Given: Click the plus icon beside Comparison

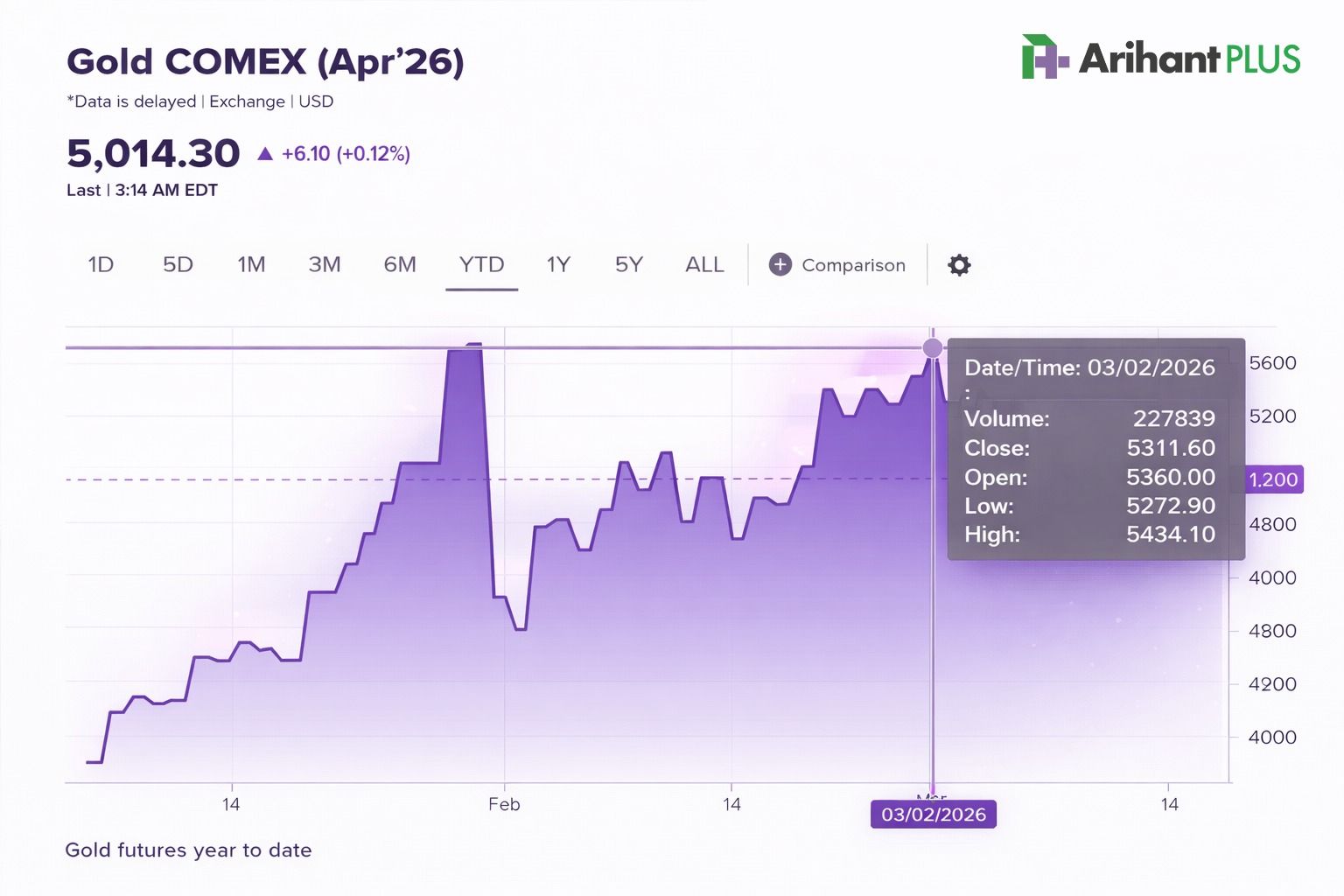Looking at the screenshot, I should pos(780,264).
